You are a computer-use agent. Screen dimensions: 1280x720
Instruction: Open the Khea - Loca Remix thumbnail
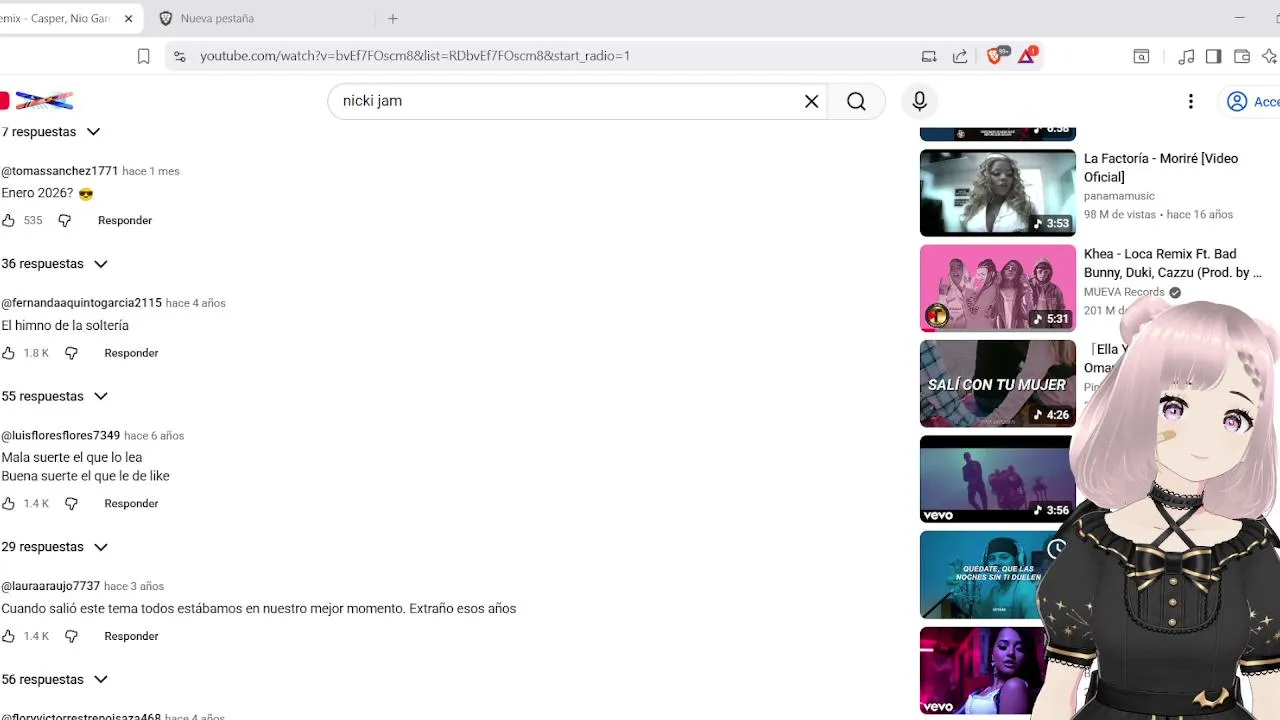click(998, 288)
